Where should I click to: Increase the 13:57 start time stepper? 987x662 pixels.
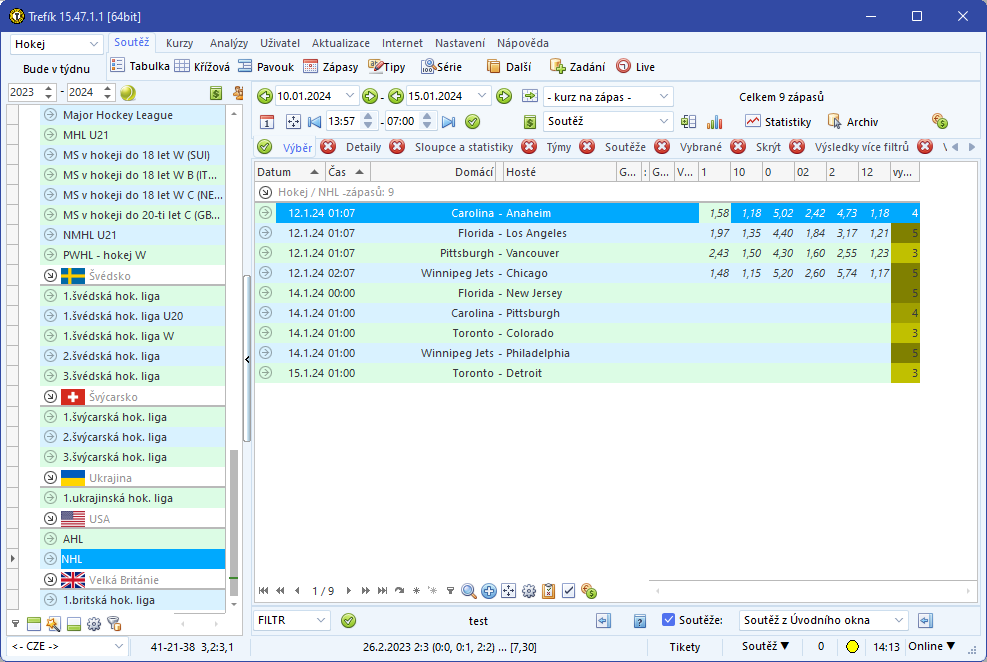368,116
